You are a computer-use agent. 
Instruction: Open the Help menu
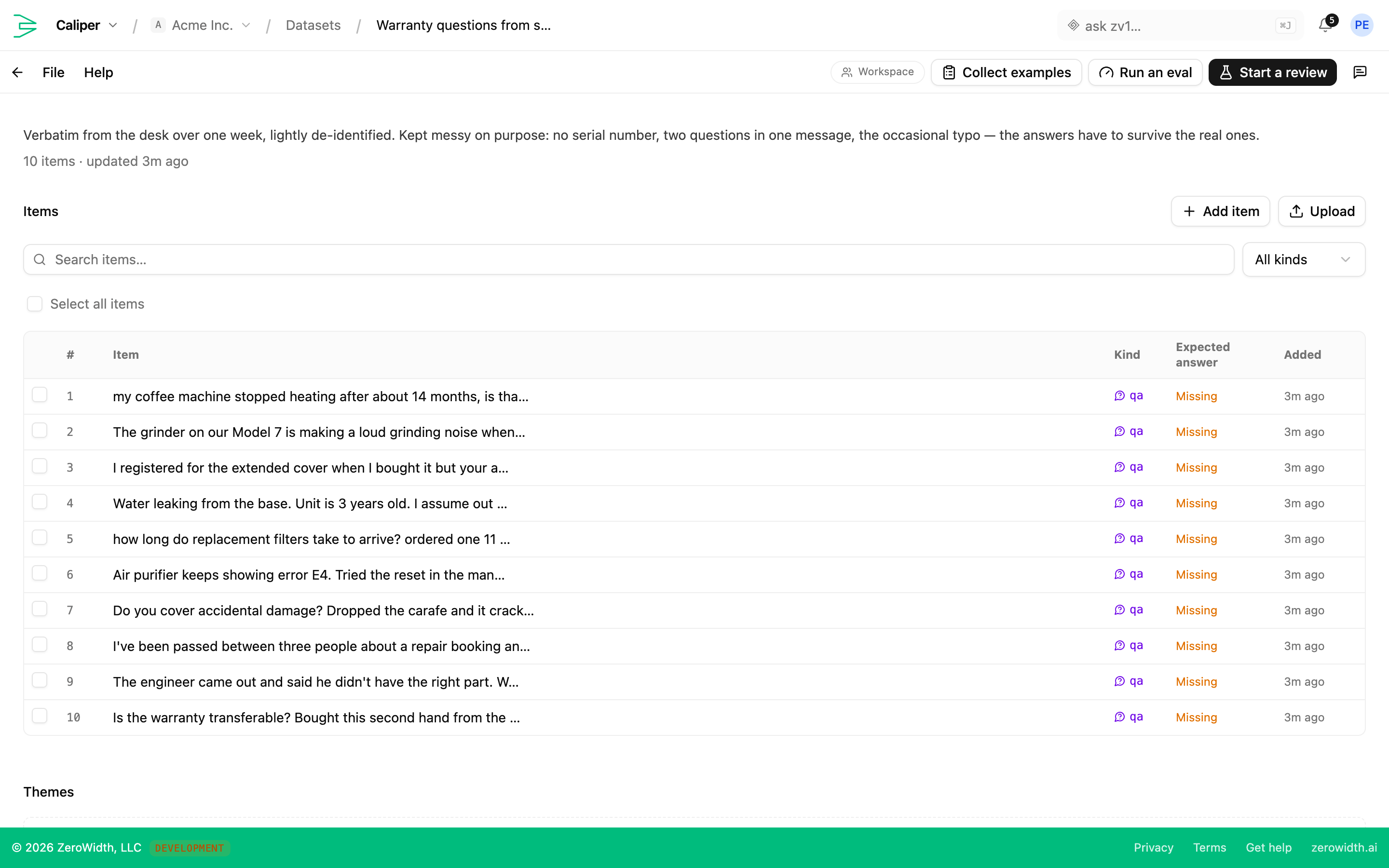[99, 72]
